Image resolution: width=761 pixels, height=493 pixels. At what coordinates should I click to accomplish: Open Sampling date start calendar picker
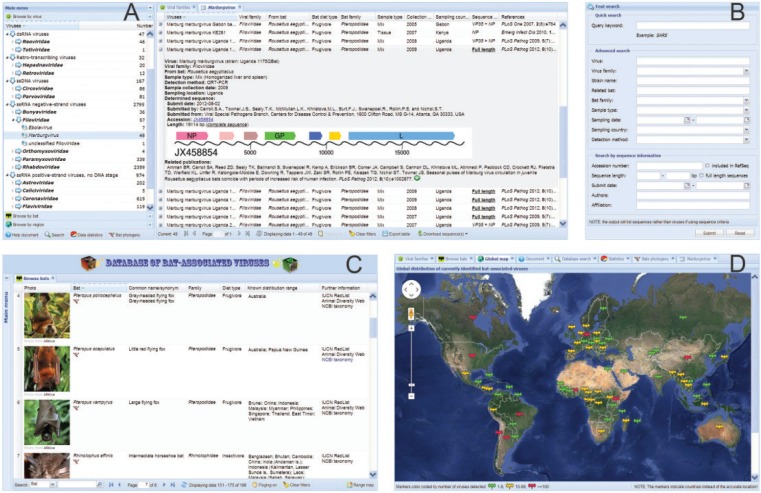[x=687, y=120]
